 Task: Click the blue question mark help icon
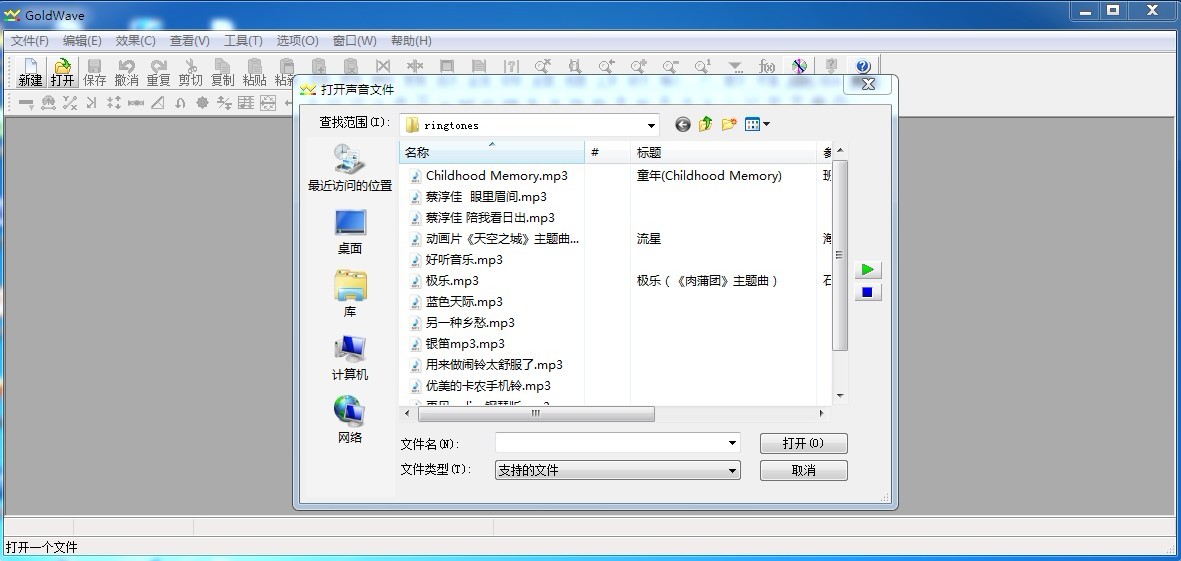[863, 66]
